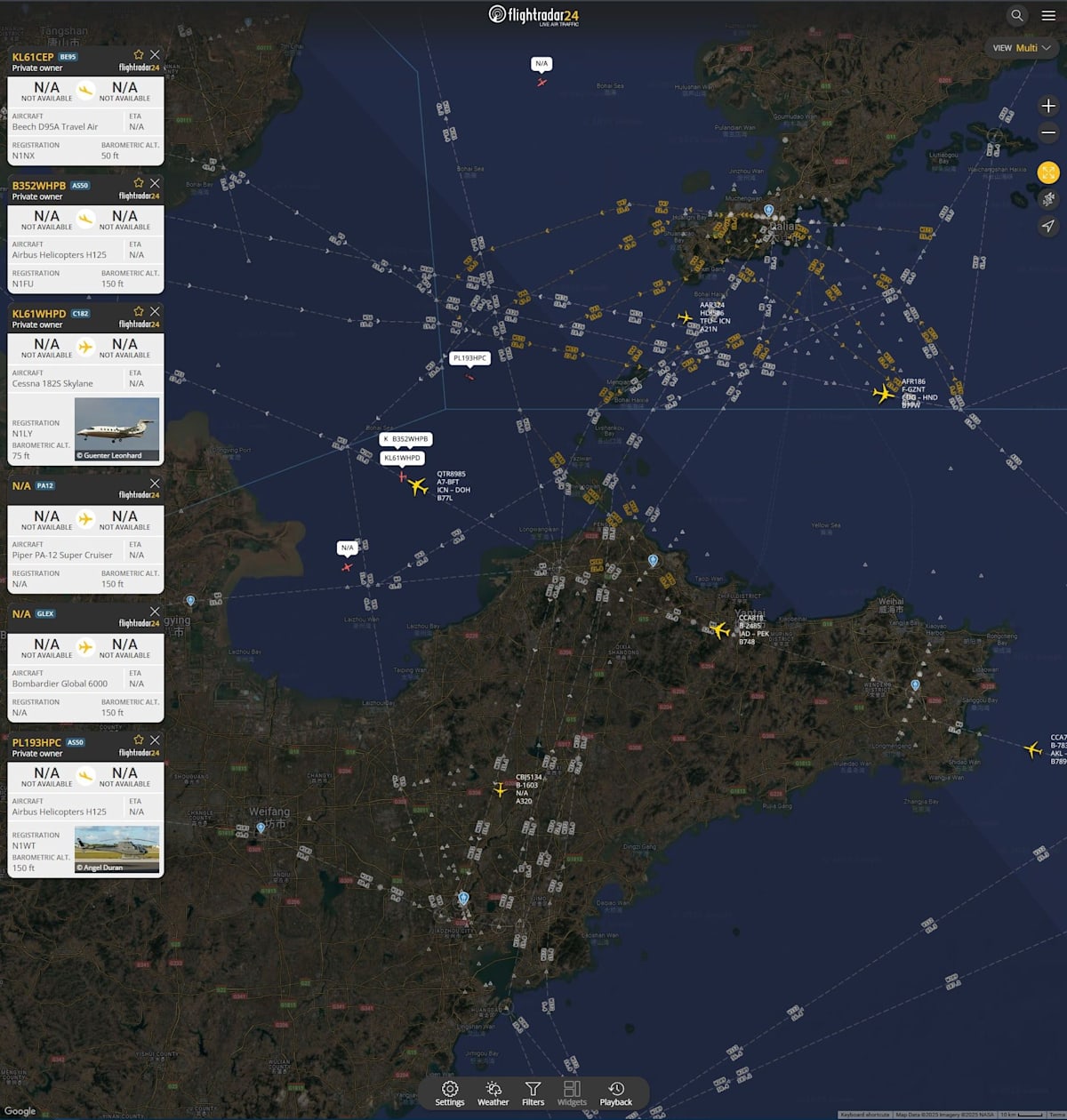The image size is (1067, 1120).
Task: Click the PL193HPC callsign title
Action: point(37,742)
